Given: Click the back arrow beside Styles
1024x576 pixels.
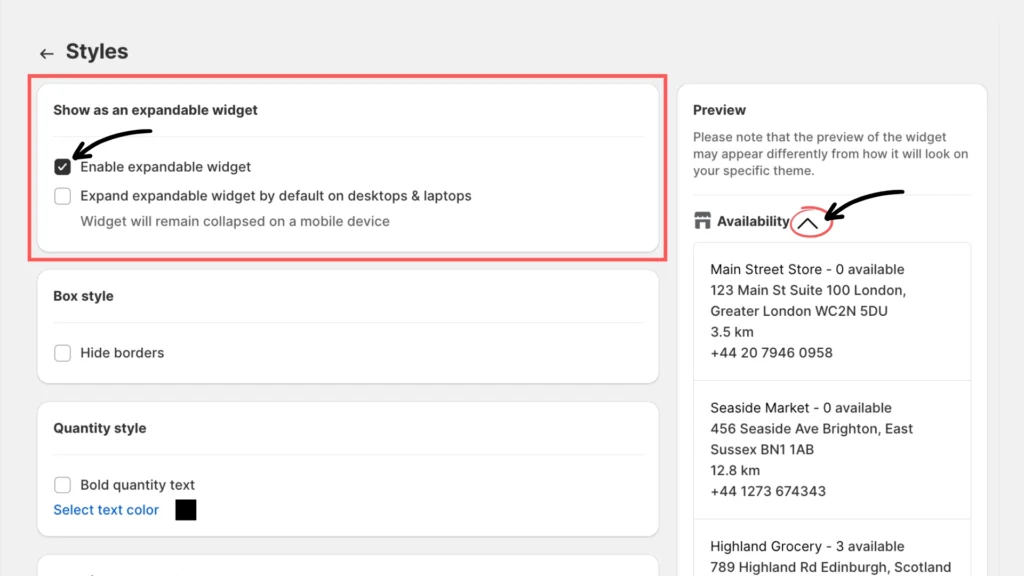Looking at the screenshot, I should [x=46, y=53].
